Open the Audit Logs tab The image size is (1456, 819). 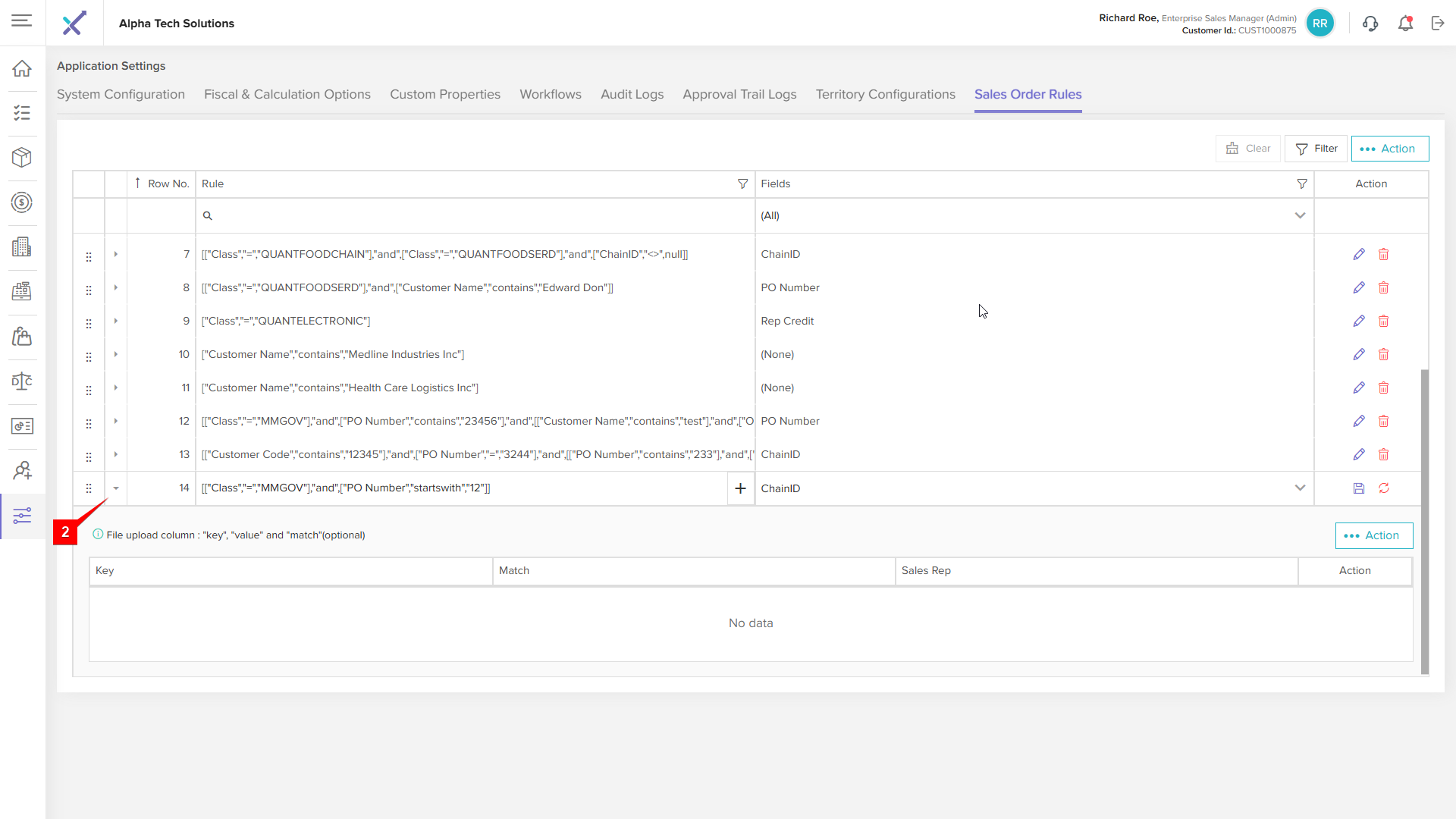632,95
